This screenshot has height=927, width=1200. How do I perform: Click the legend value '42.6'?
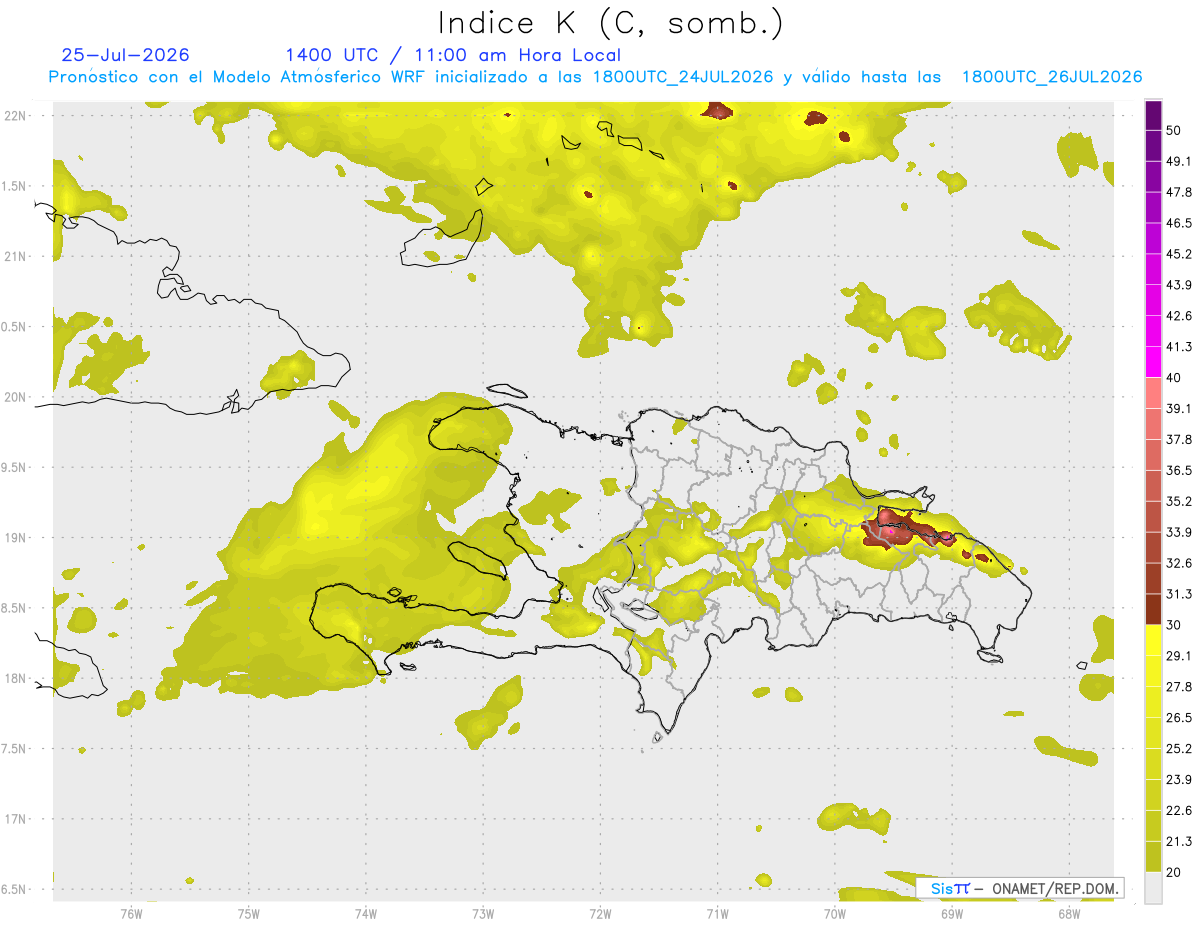(1179, 316)
